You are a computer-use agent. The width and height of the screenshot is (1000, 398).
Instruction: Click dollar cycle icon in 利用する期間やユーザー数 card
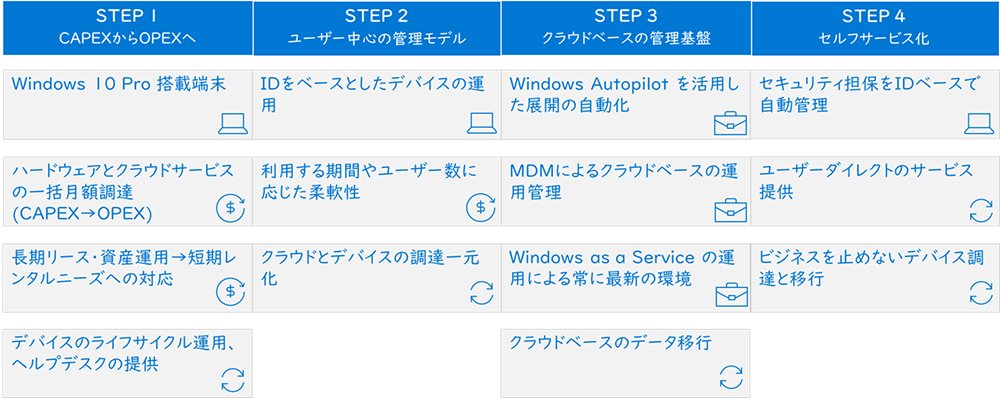tap(482, 207)
